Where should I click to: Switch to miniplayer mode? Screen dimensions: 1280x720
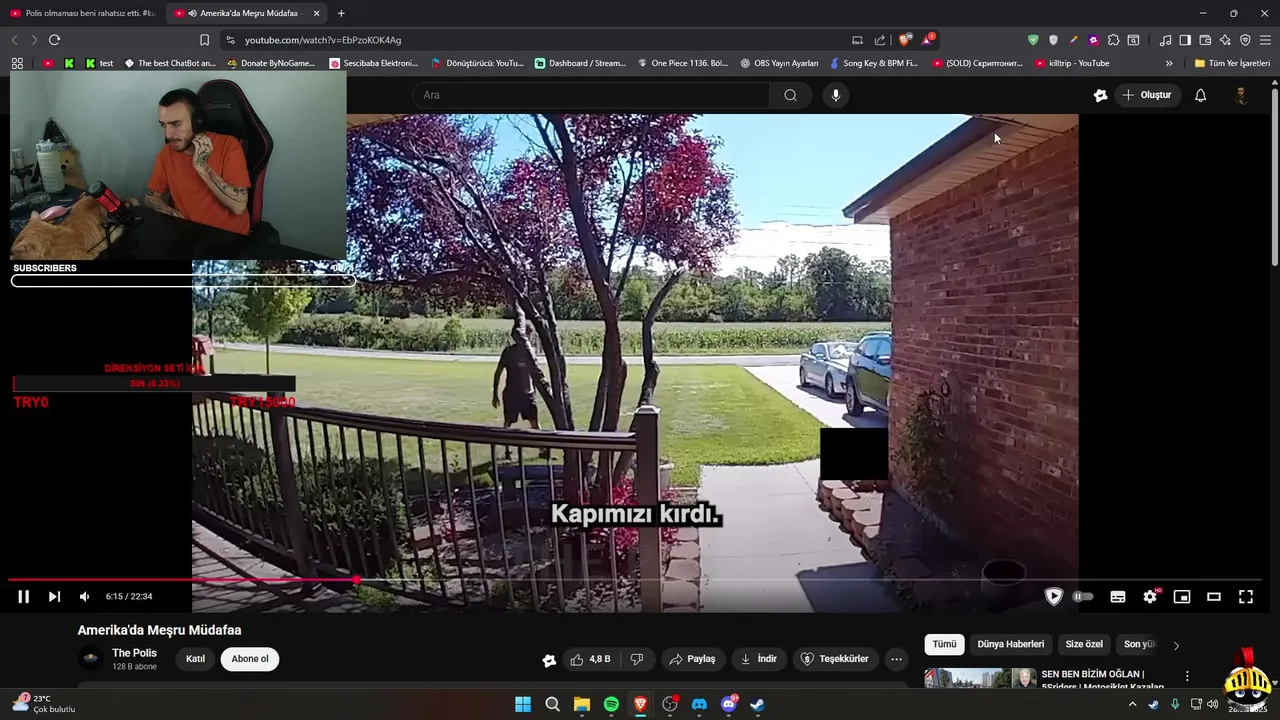1182,597
